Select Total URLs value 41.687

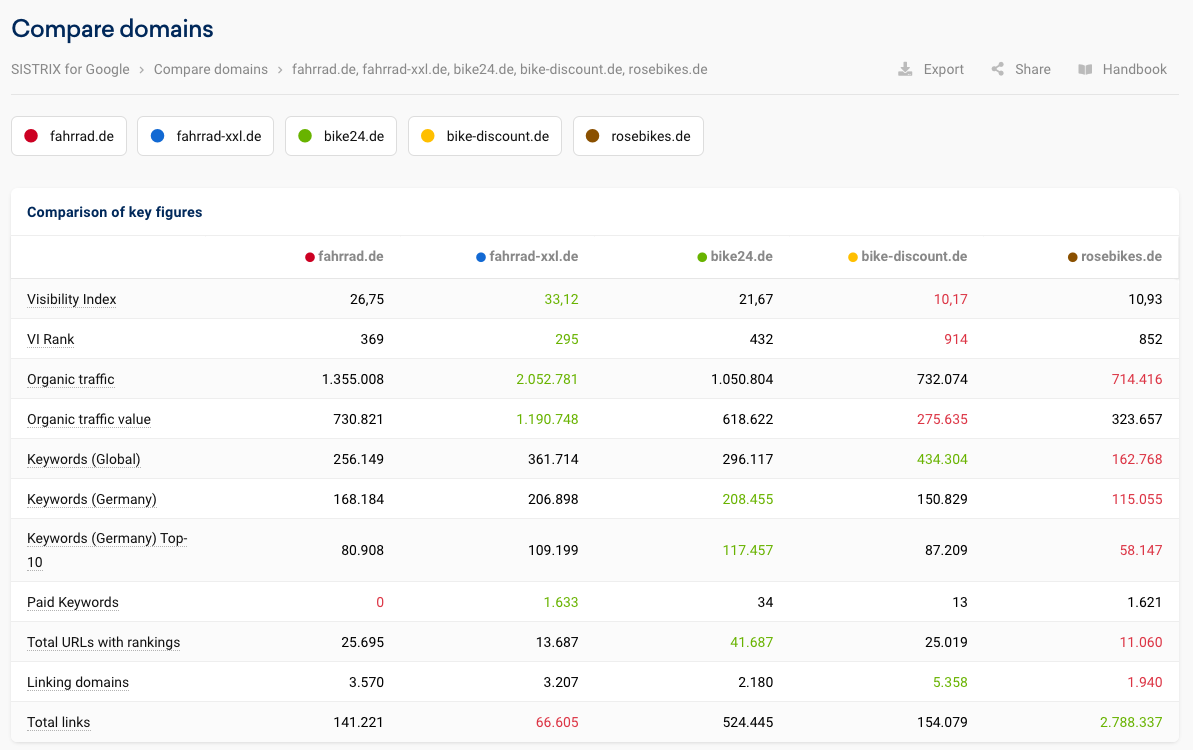[x=752, y=642]
